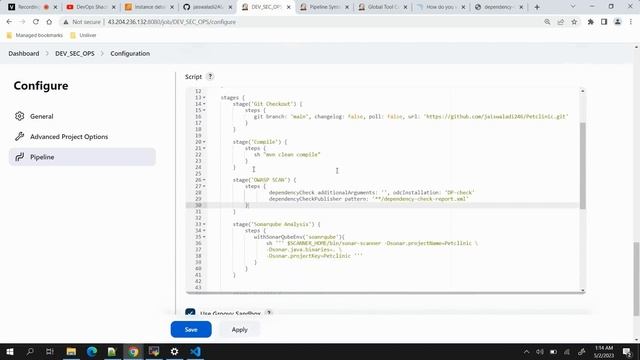
Task: Open the Chrome three-dot menu
Action: (x=631, y=22)
